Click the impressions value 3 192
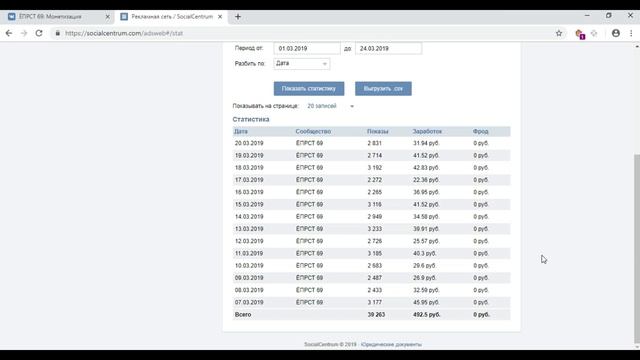 [x=375, y=168]
